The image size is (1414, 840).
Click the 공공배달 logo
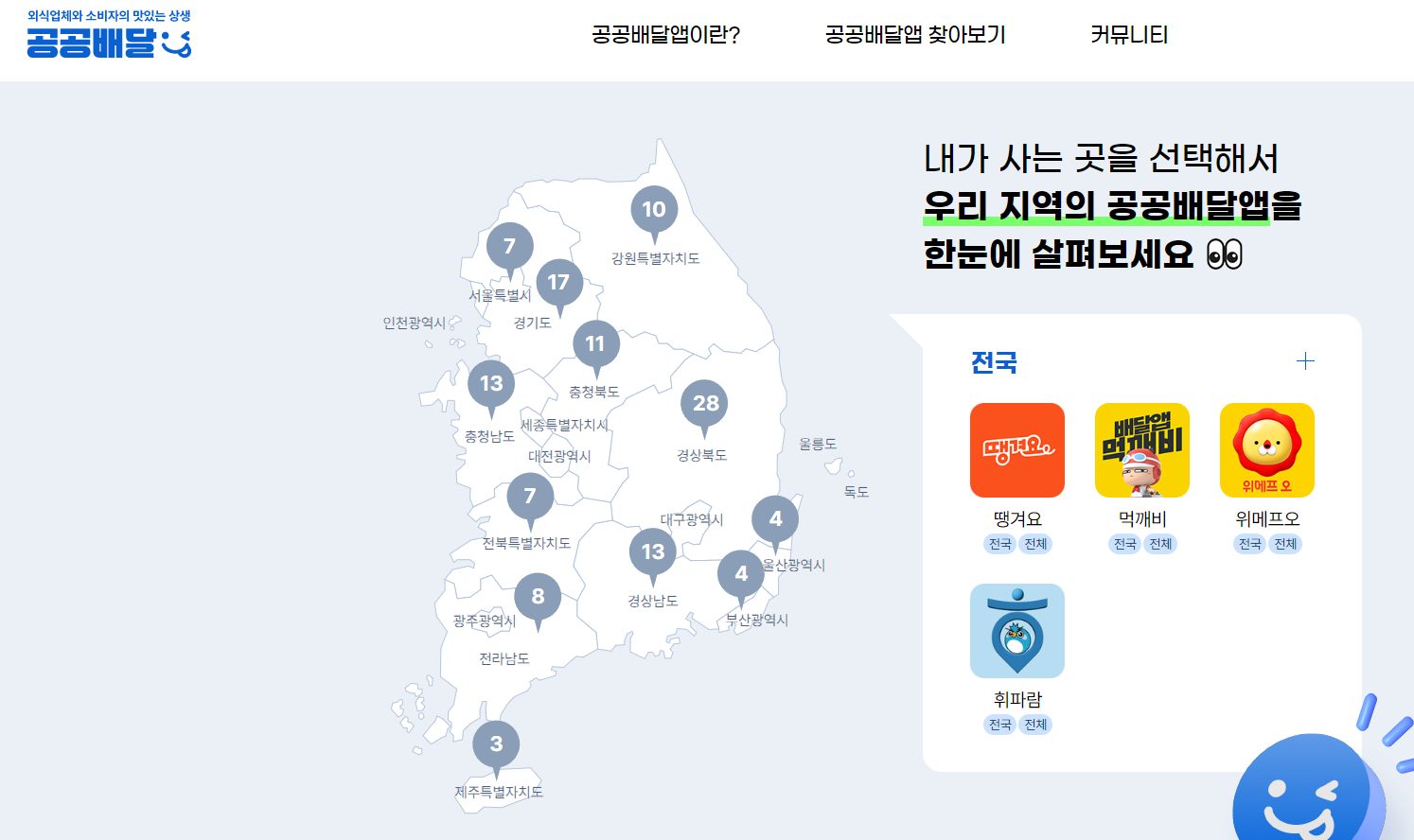tap(109, 35)
